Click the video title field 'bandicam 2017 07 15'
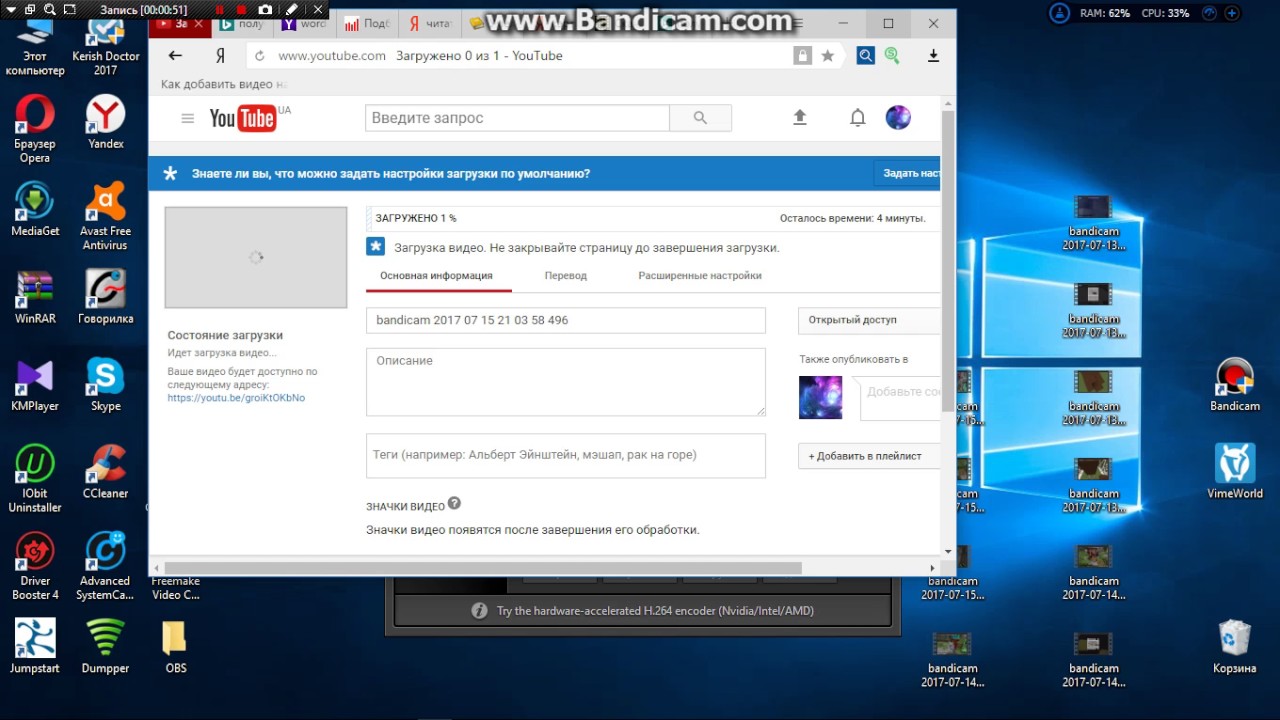This screenshot has width=1280, height=720. tap(566, 320)
